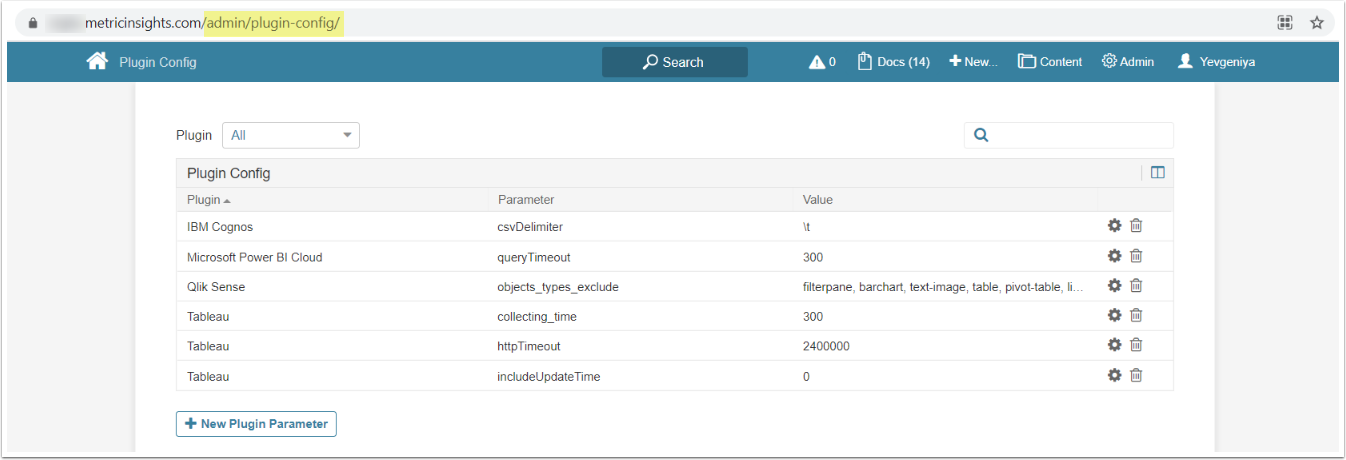Edit Tableau httpTimeout via gear
The image size is (1346, 460).
coord(1114,345)
